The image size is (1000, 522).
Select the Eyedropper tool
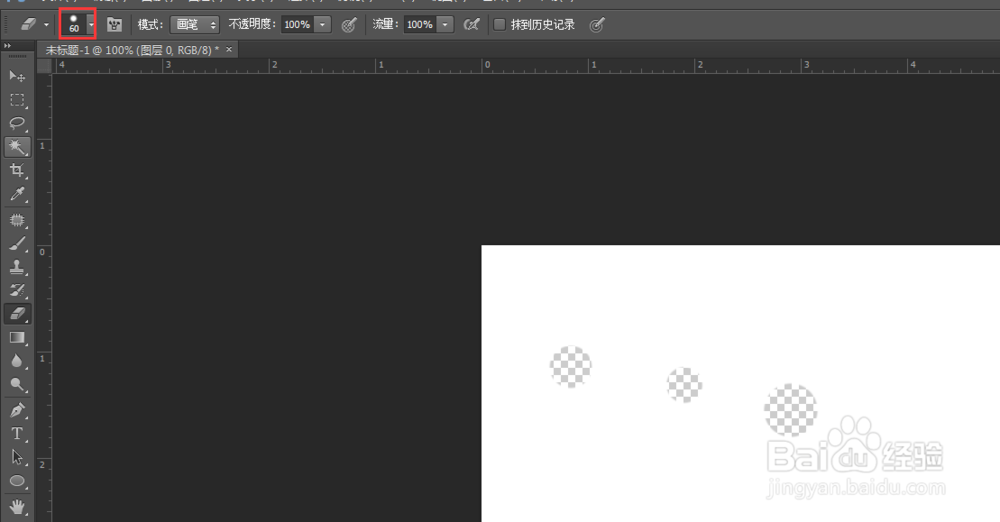[x=17, y=194]
